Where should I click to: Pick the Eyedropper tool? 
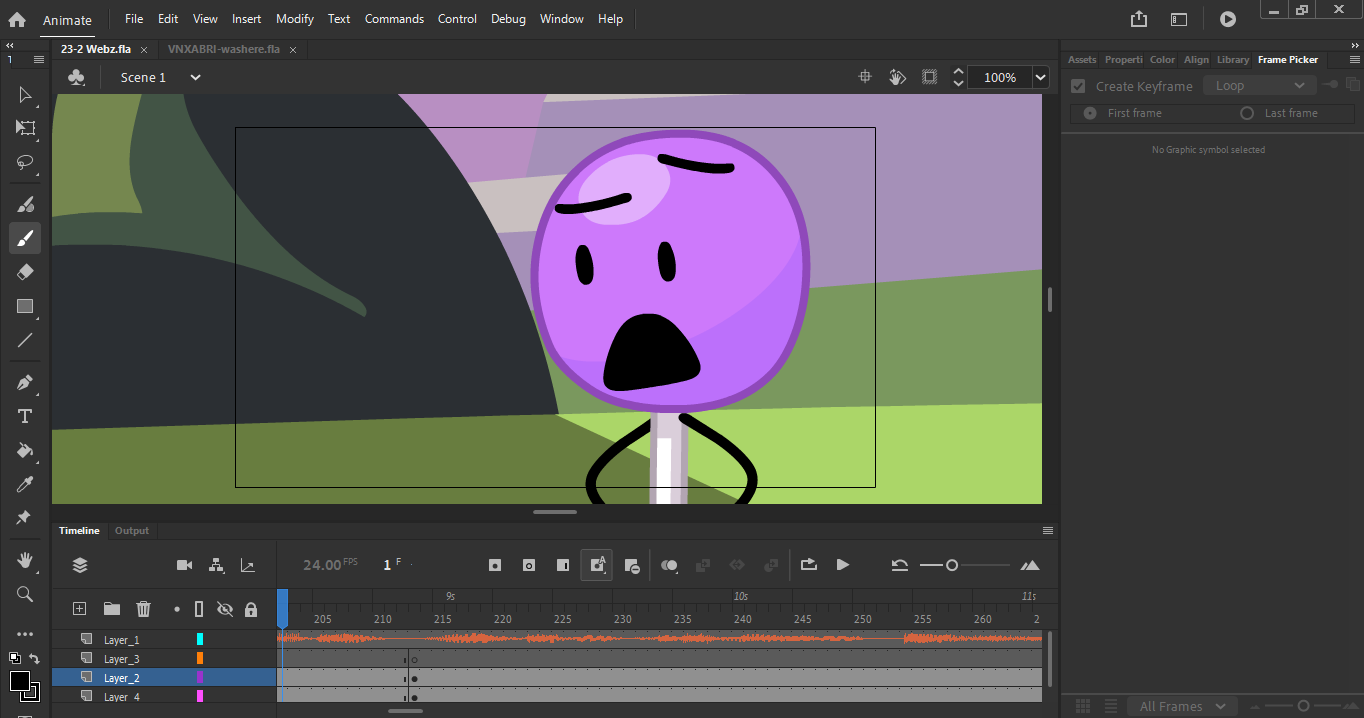26,485
